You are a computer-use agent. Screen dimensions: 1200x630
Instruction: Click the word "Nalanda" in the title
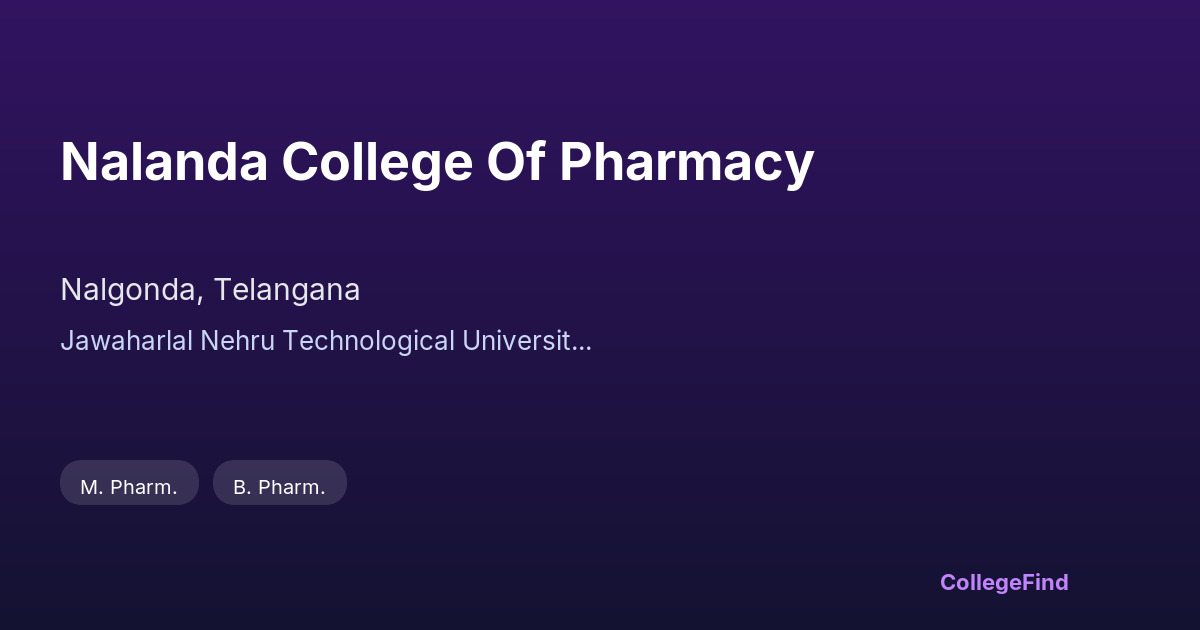[x=164, y=162]
